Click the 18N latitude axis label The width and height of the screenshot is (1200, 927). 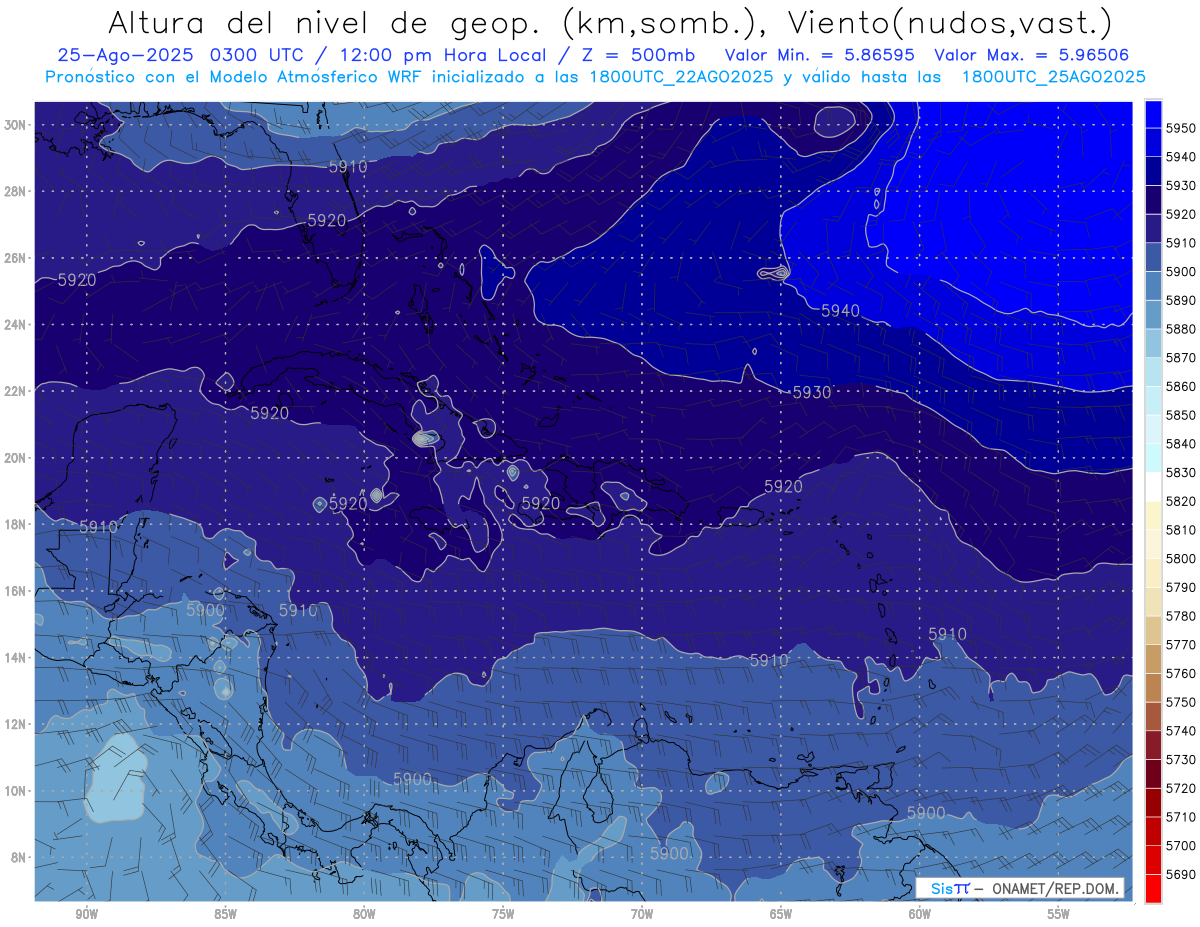point(16,524)
